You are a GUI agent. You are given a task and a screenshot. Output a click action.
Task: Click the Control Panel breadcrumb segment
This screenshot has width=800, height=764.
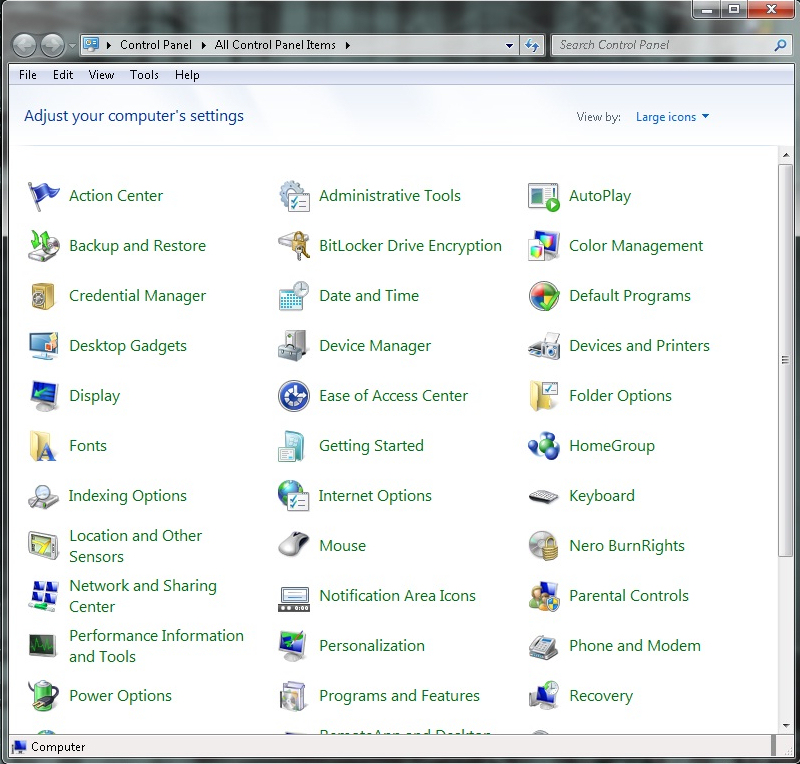click(x=156, y=45)
